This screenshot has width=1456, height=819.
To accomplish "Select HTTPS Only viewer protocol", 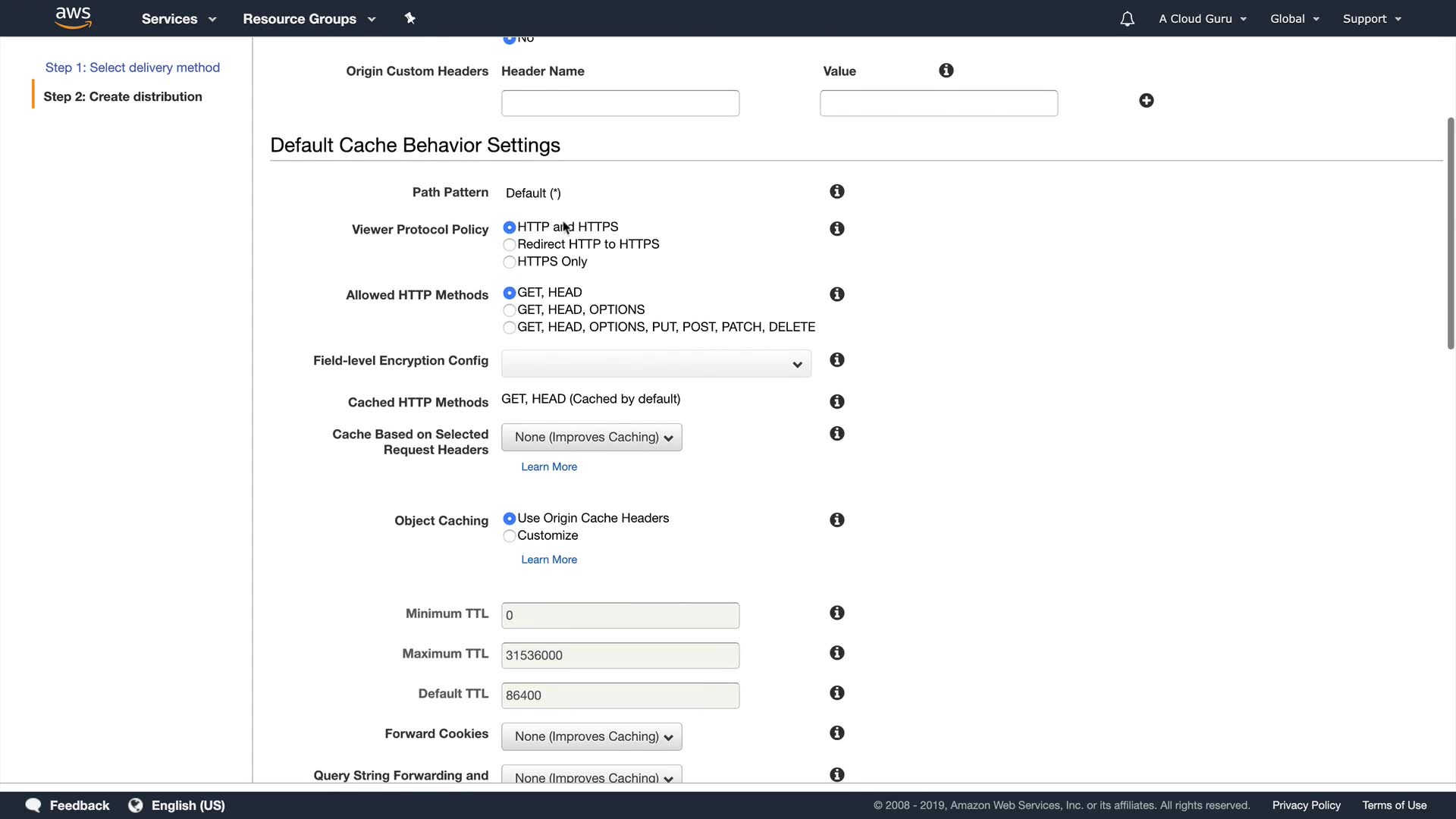I will pos(510,262).
